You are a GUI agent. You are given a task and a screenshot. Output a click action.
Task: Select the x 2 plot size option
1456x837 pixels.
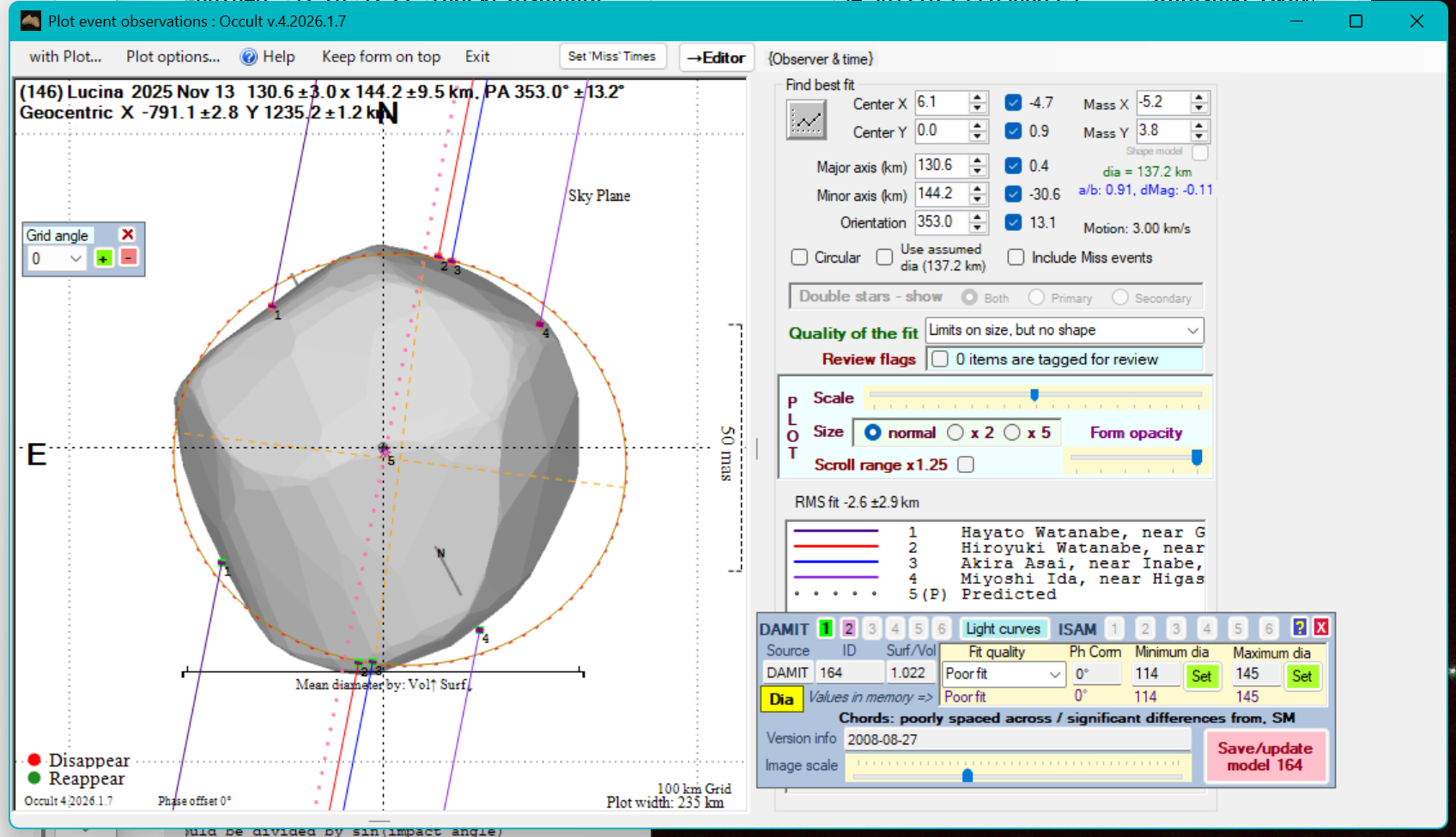[x=955, y=433]
